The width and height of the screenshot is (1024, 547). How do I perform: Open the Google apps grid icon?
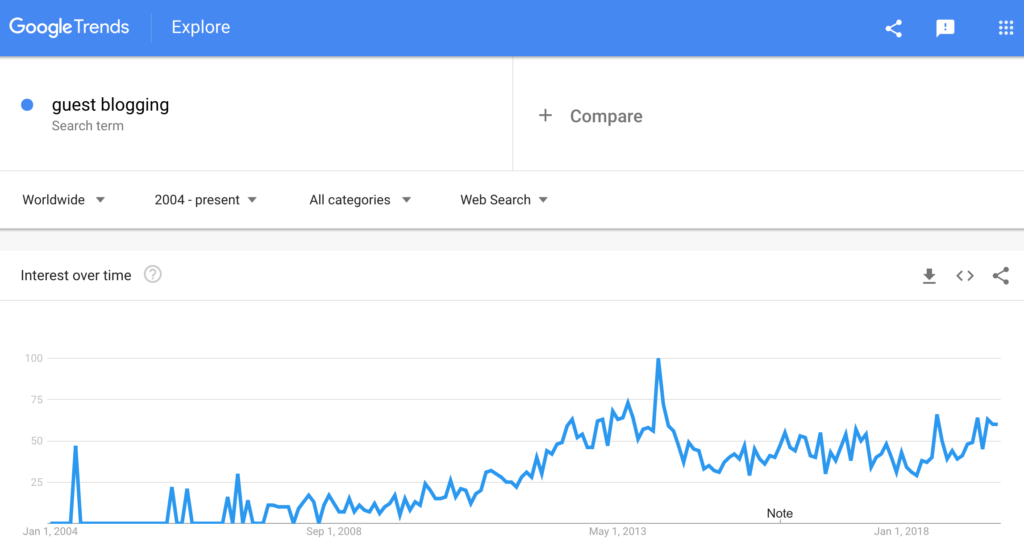click(x=1006, y=27)
